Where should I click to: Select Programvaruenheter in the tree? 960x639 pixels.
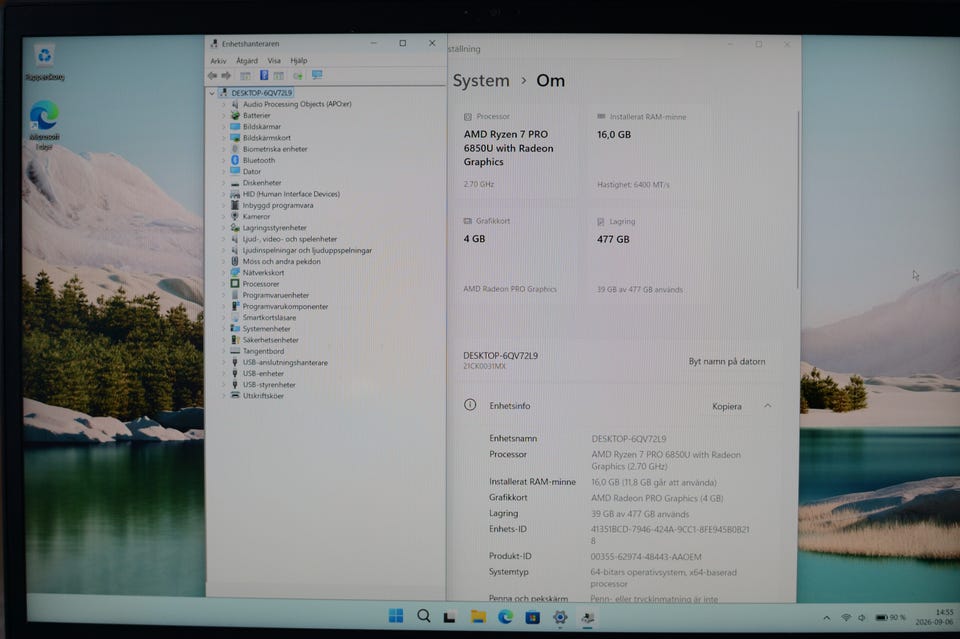[x=276, y=295]
